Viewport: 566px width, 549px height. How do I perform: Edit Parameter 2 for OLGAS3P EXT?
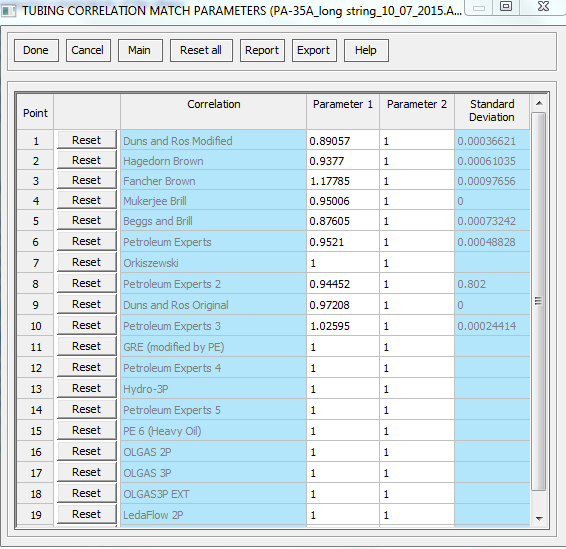pos(417,493)
